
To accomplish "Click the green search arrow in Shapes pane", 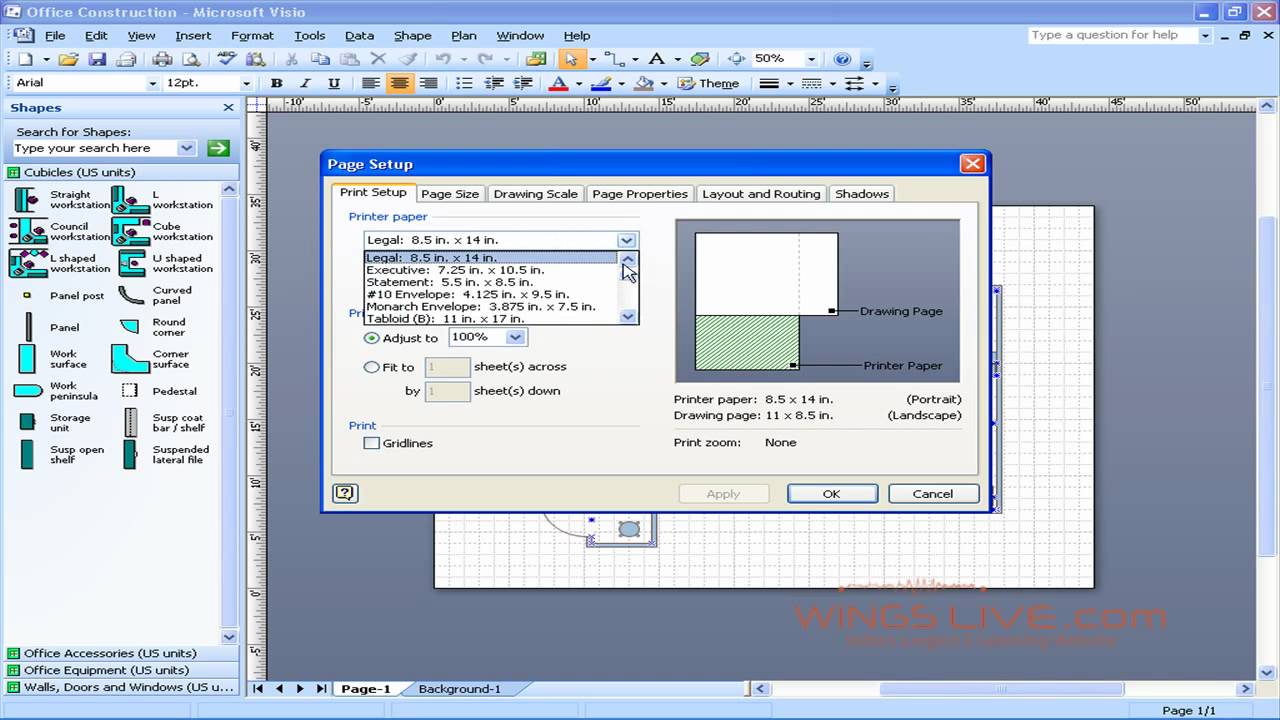I will tap(218, 148).
